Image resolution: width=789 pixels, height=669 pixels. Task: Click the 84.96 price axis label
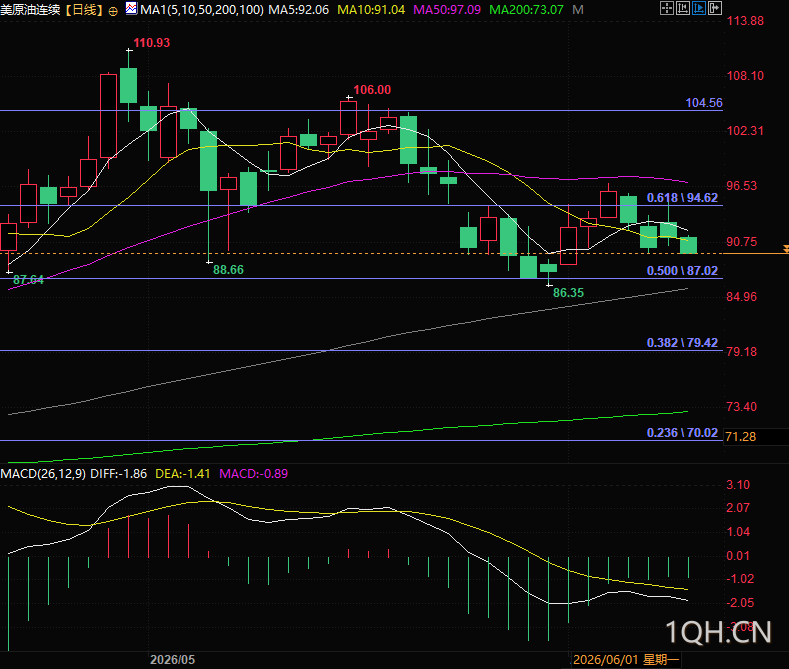point(741,297)
